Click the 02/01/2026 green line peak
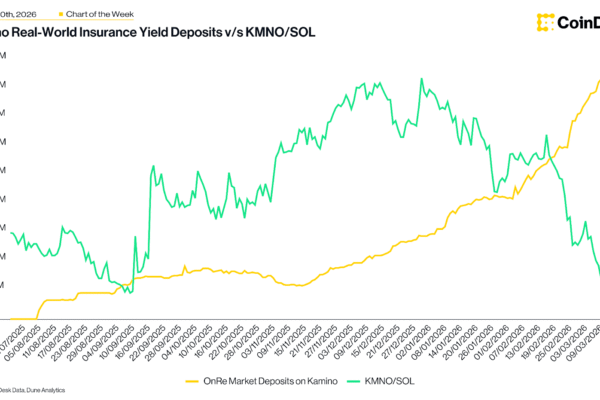 pos(421,78)
